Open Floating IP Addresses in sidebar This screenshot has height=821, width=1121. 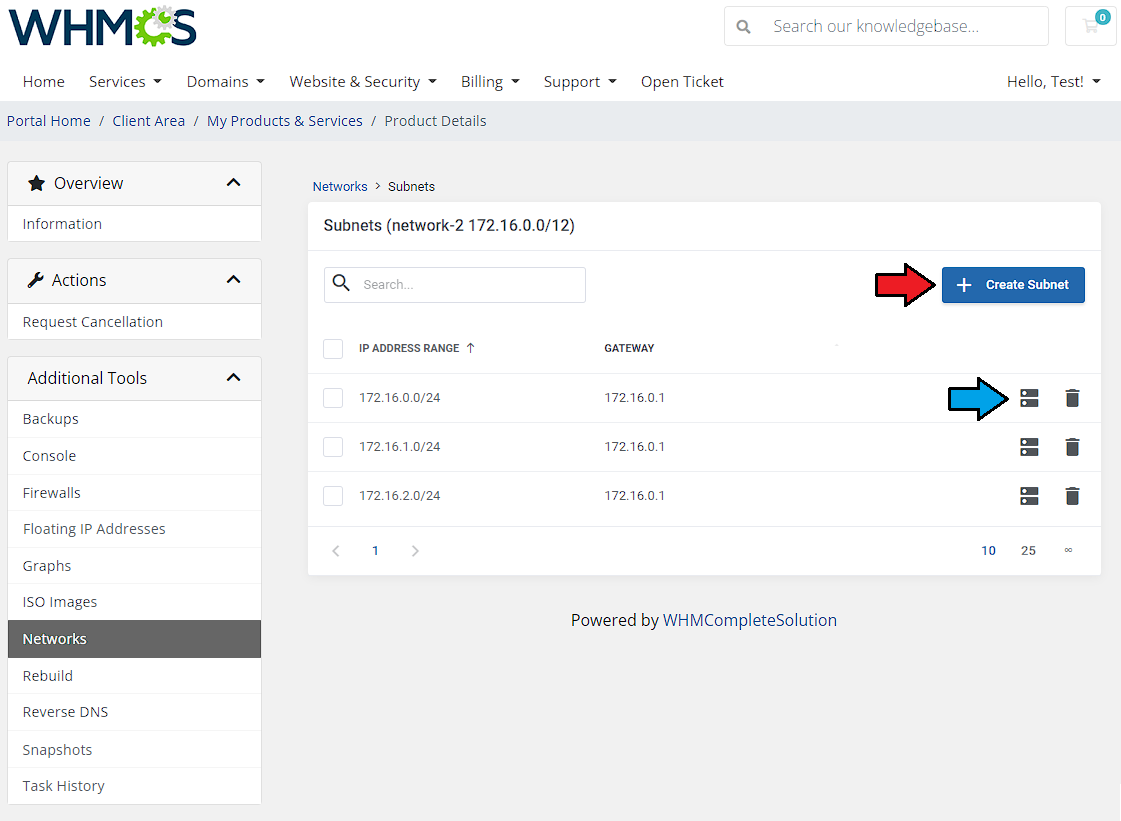coord(134,529)
